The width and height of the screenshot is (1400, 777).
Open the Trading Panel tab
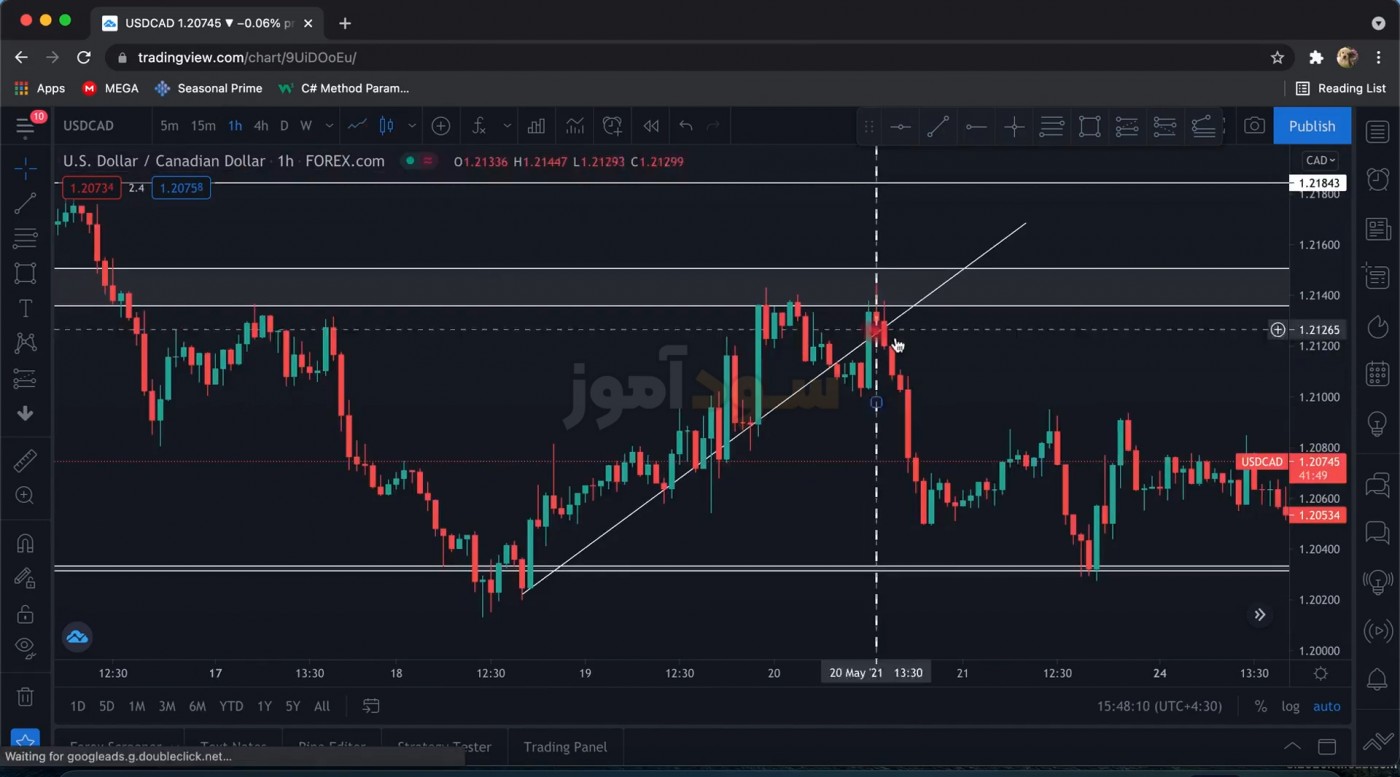tap(565, 747)
